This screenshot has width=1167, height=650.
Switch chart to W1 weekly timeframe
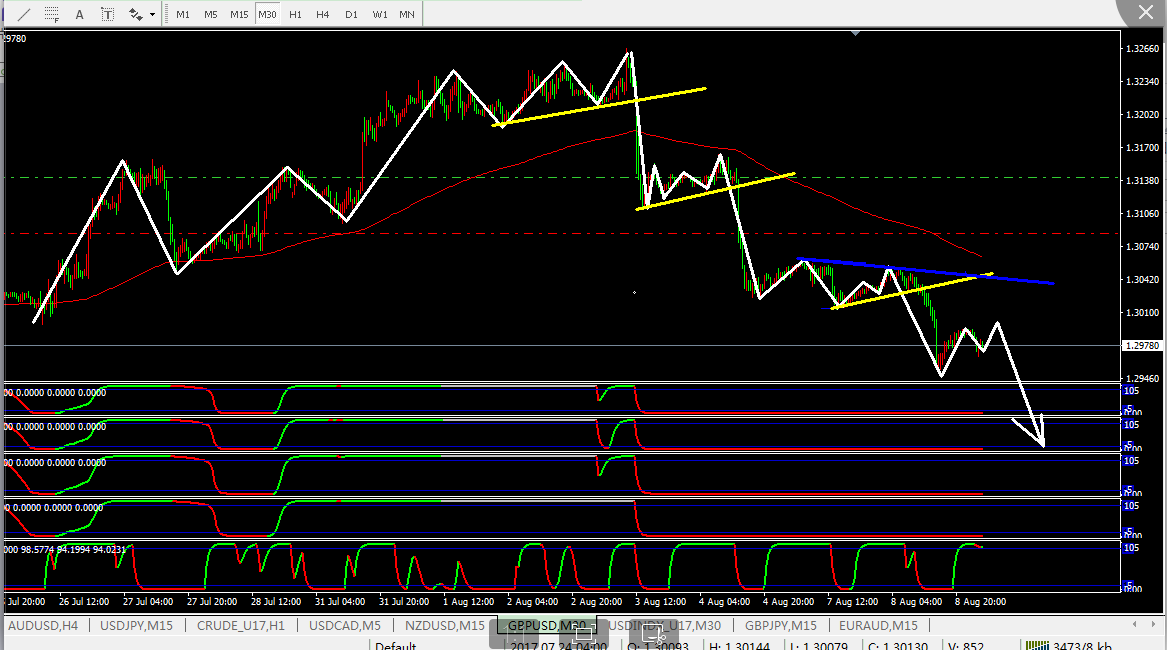[x=380, y=14]
